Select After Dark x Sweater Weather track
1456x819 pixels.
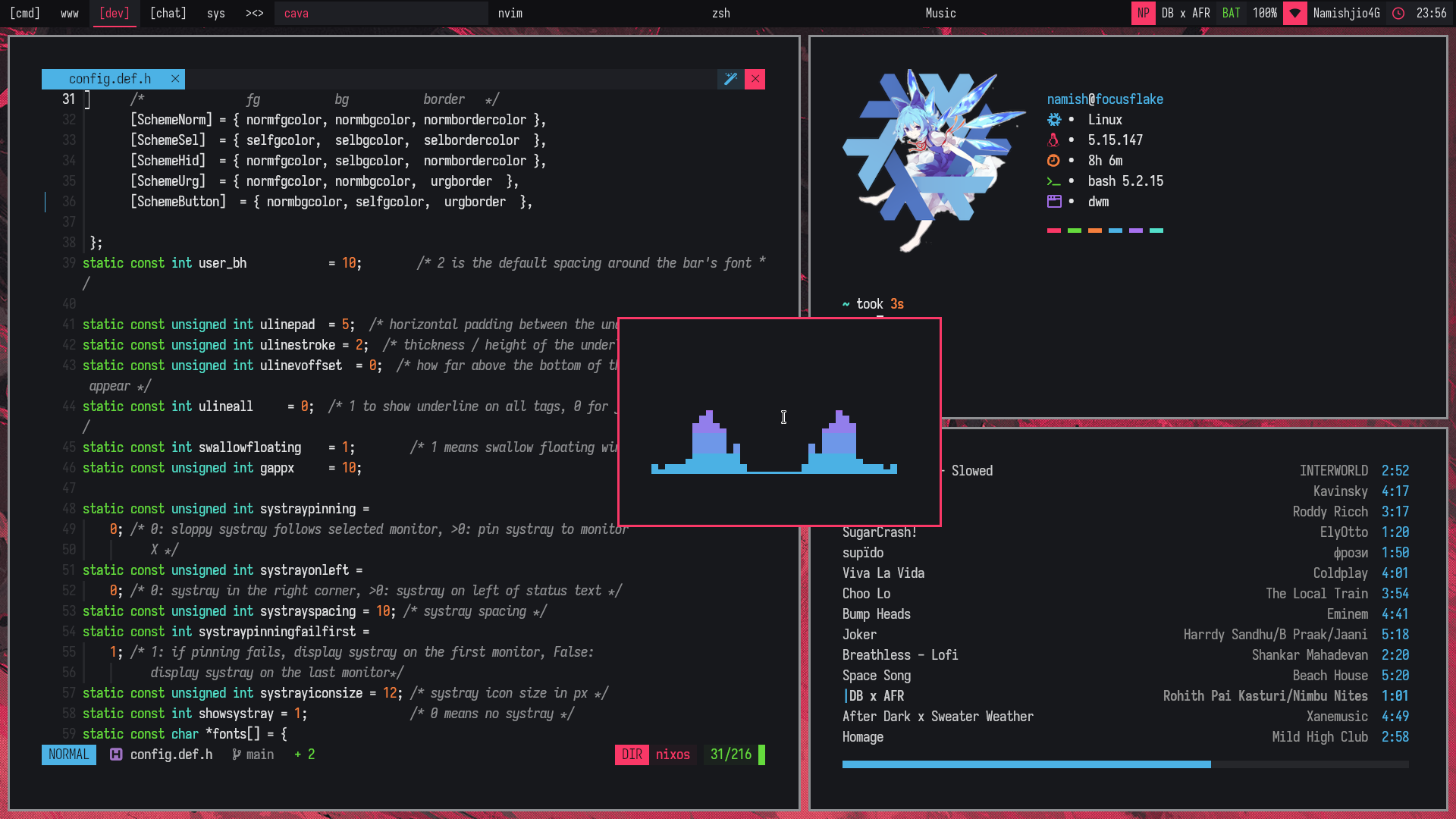point(1125,717)
